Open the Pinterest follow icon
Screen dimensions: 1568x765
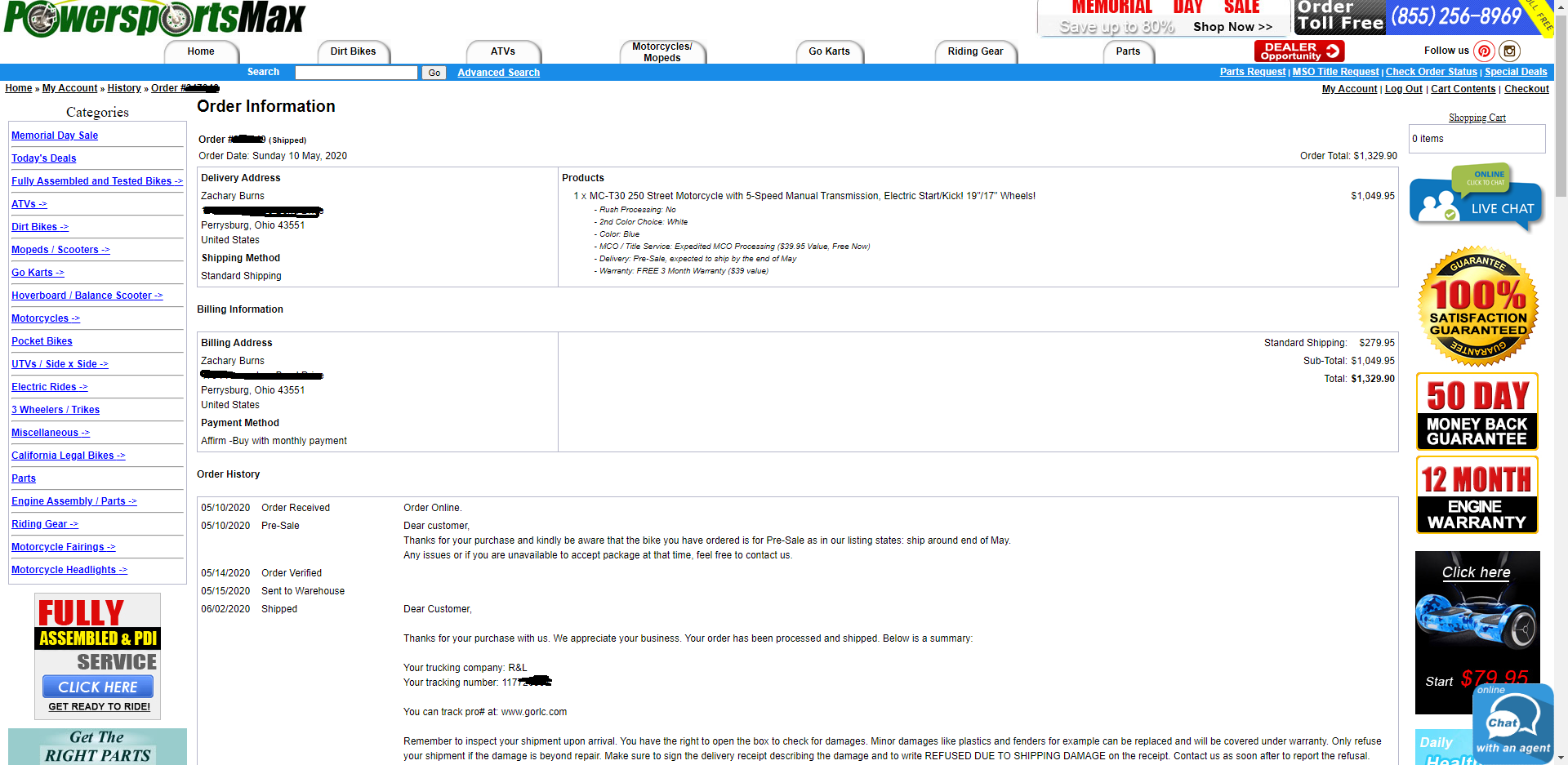point(1485,51)
